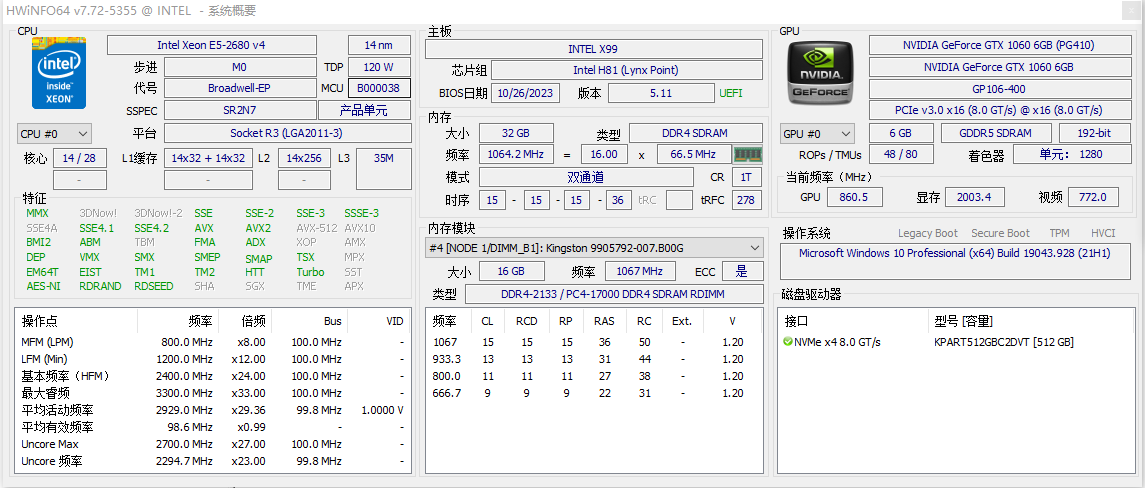The height and width of the screenshot is (488, 1145).
Task: Select the Intel H81 (Lynx Point) chipset field
Action: point(625,70)
